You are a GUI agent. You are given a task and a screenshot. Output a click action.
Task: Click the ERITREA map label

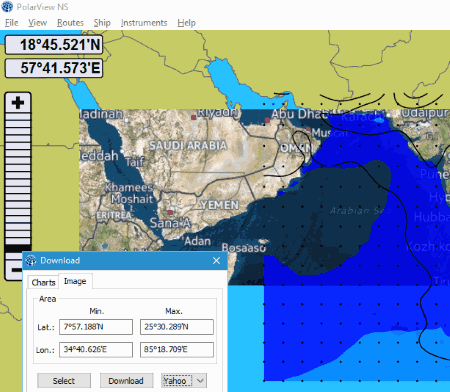point(114,216)
